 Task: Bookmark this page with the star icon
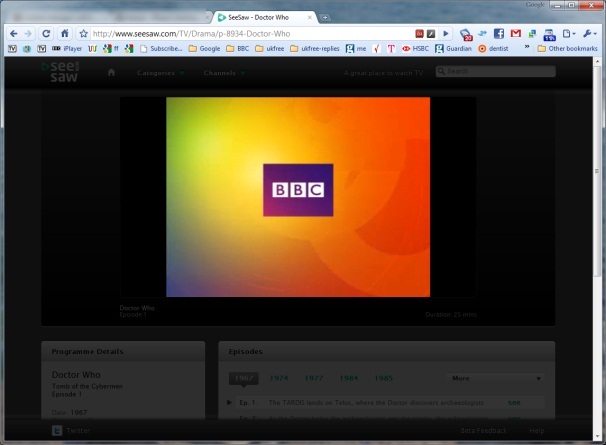(83, 34)
